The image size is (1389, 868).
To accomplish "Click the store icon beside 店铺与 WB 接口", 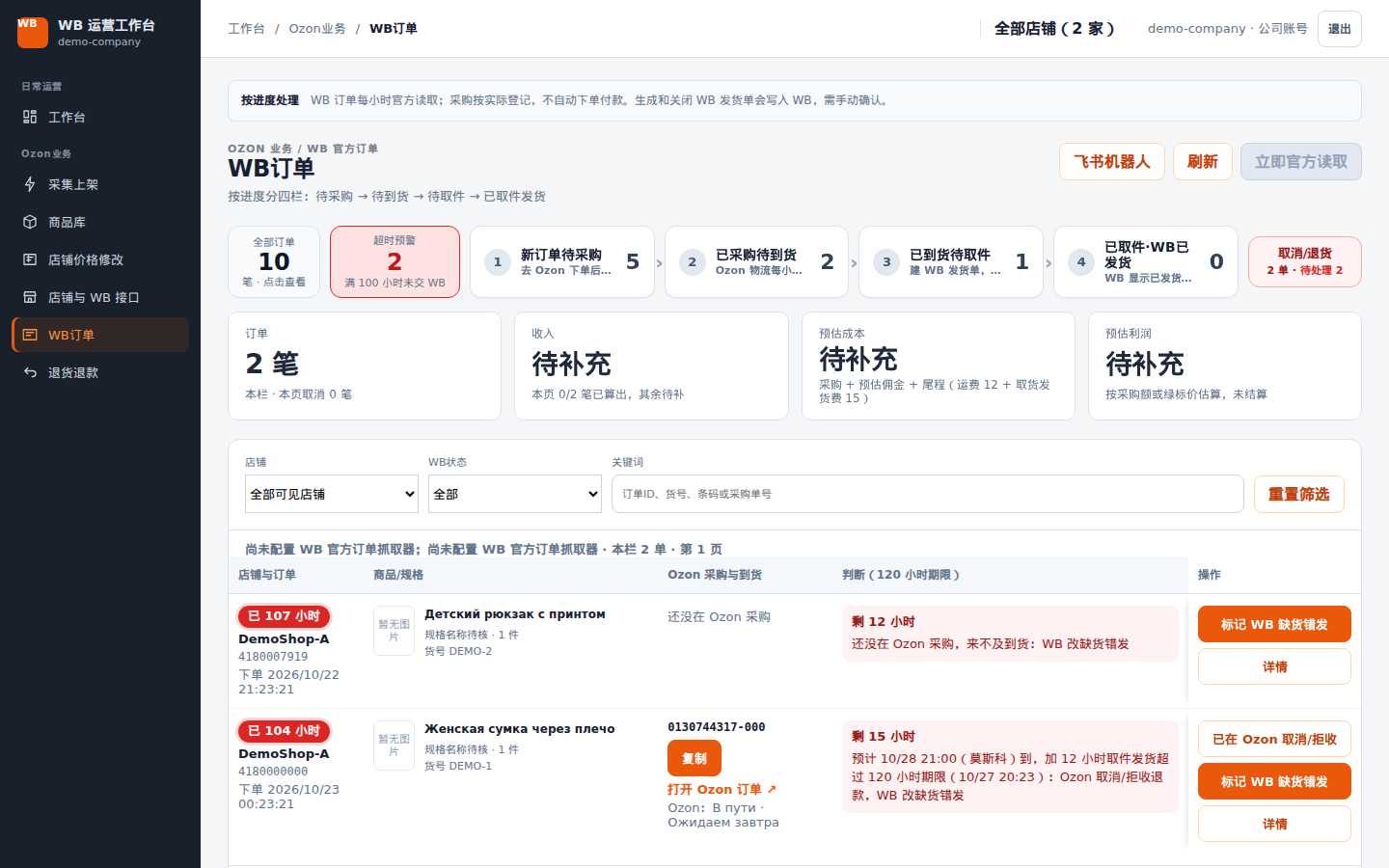I will pyautogui.click(x=30, y=297).
